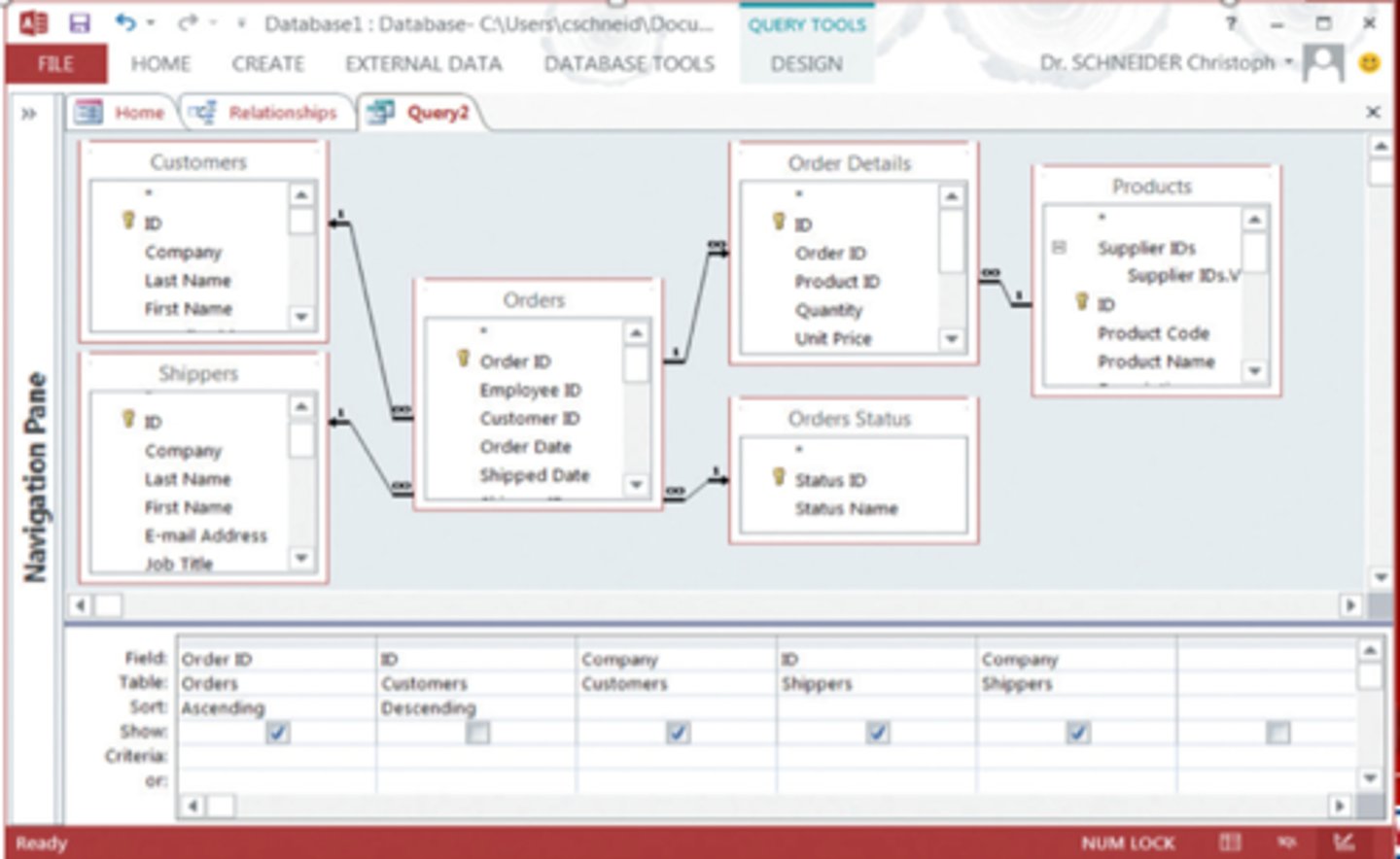Click the Undo arrow icon

tap(125, 22)
